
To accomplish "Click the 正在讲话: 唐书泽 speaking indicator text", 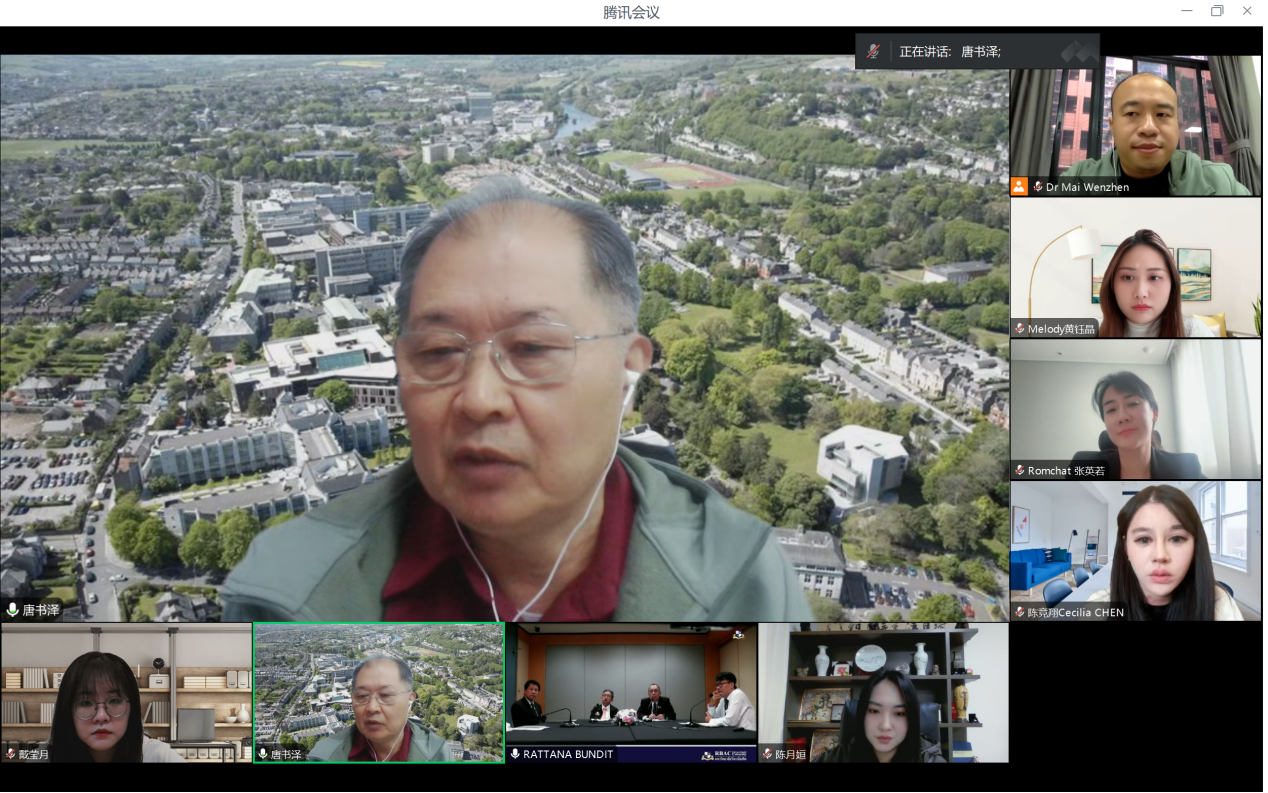I will coord(950,51).
